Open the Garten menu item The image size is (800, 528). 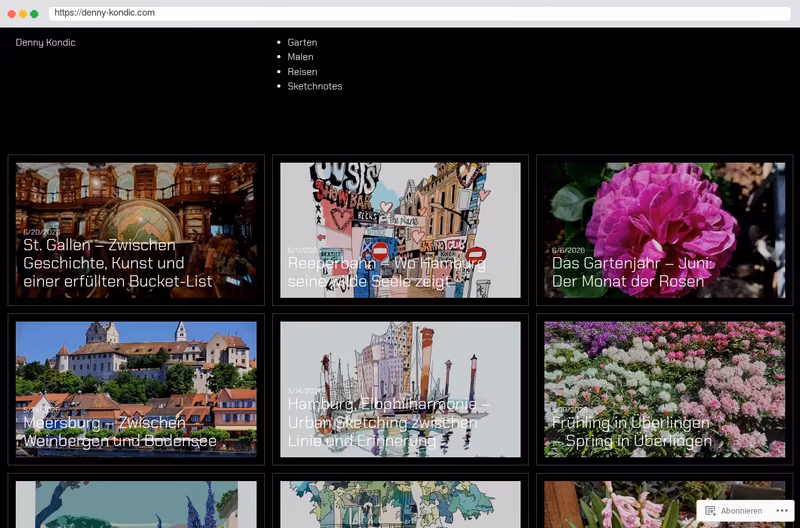pyautogui.click(x=302, y=42)
